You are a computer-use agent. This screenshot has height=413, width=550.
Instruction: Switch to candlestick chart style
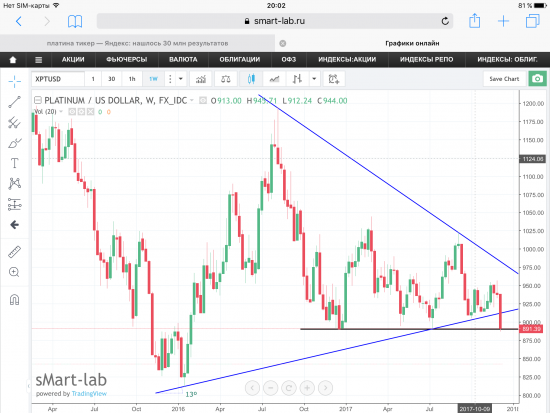click(251, 79)
